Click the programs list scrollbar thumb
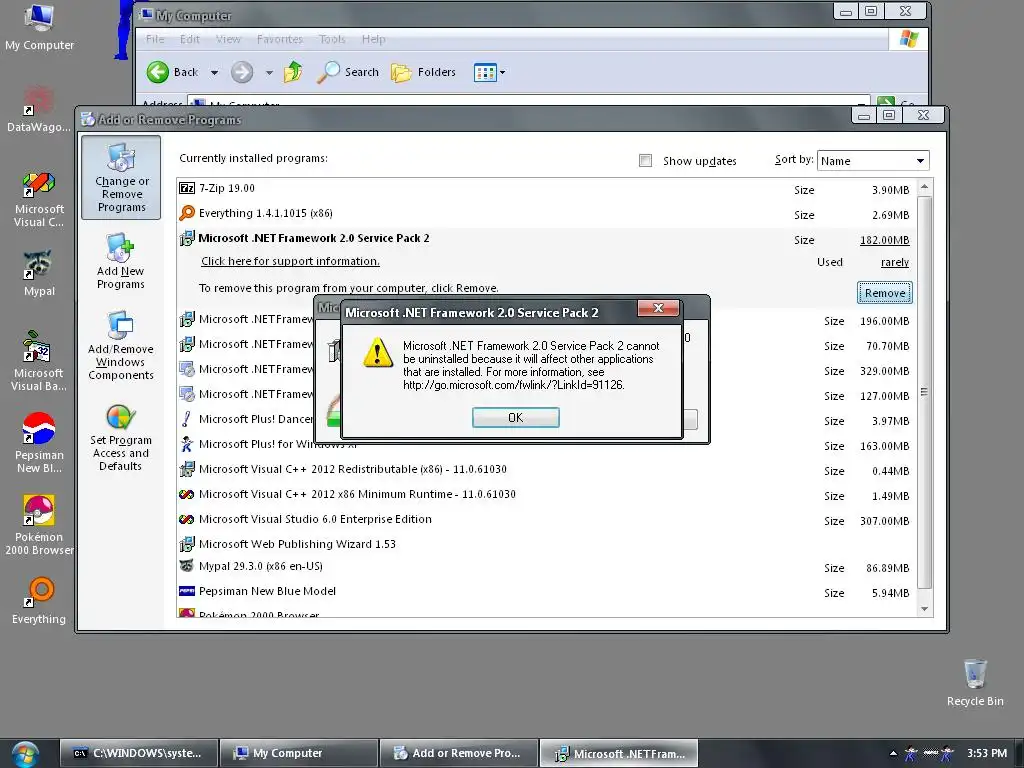The image size is (1024, 768). 924,392
